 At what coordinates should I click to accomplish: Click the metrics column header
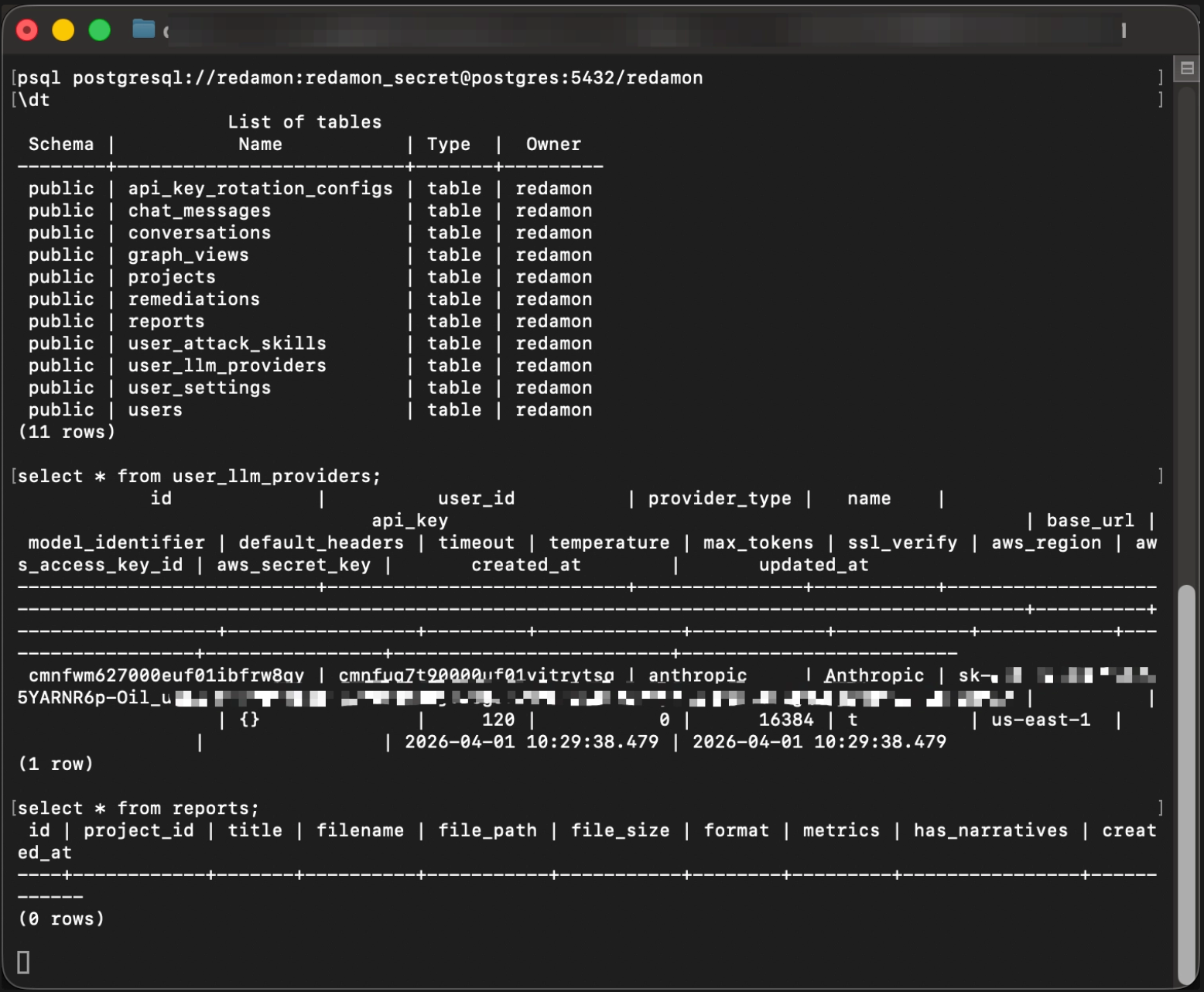coord(841,831)
